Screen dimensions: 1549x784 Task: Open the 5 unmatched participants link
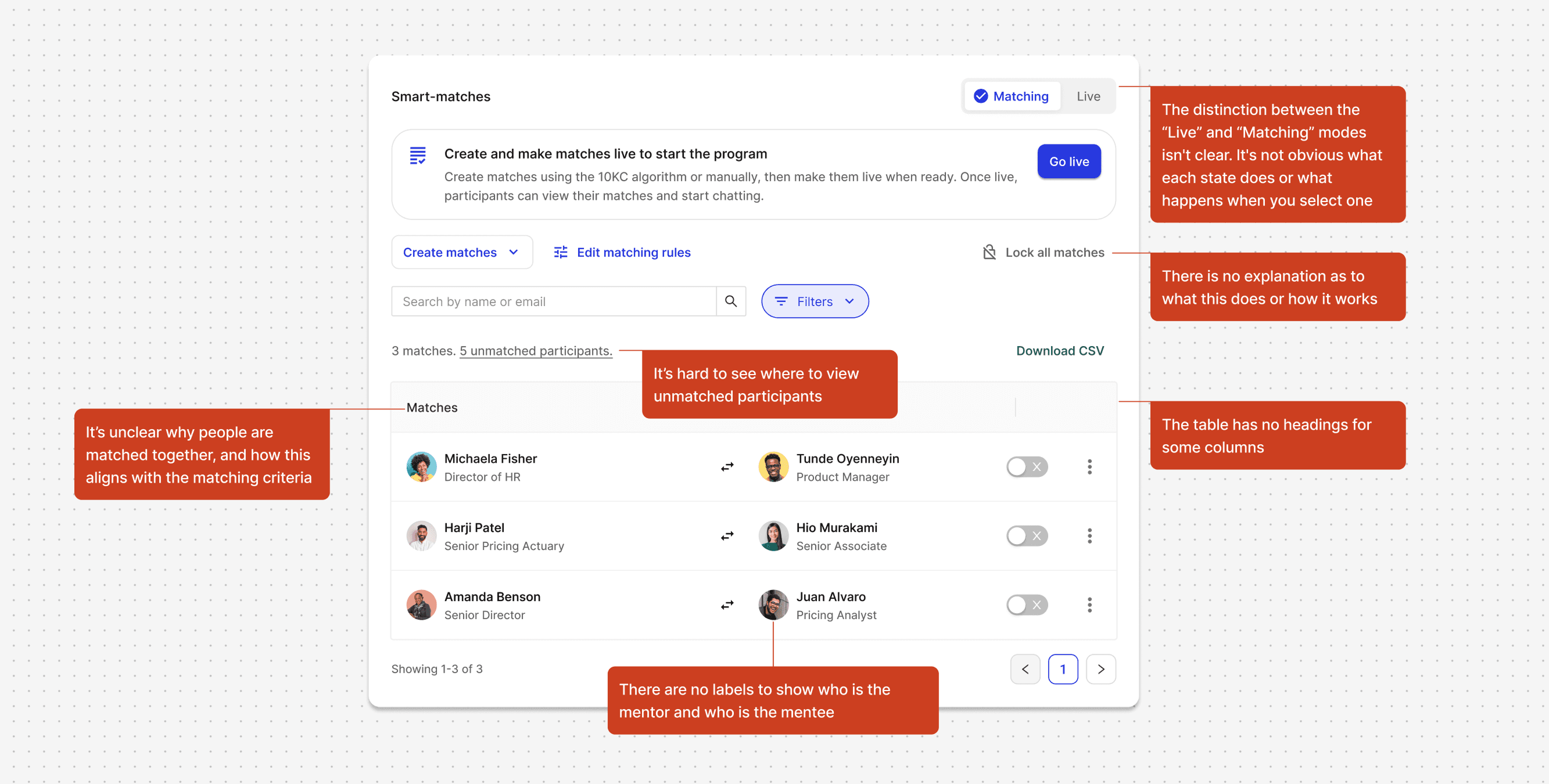pyautogui.click(x=535, y=351)
